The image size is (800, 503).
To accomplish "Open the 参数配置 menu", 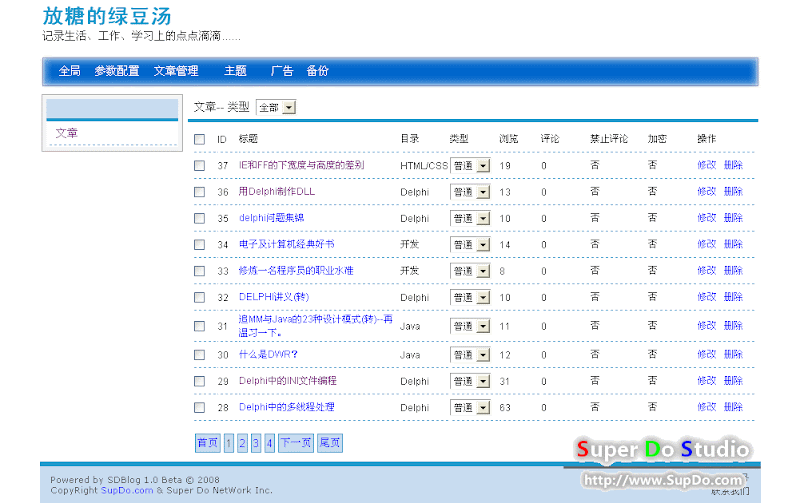I will coord(117,71).
